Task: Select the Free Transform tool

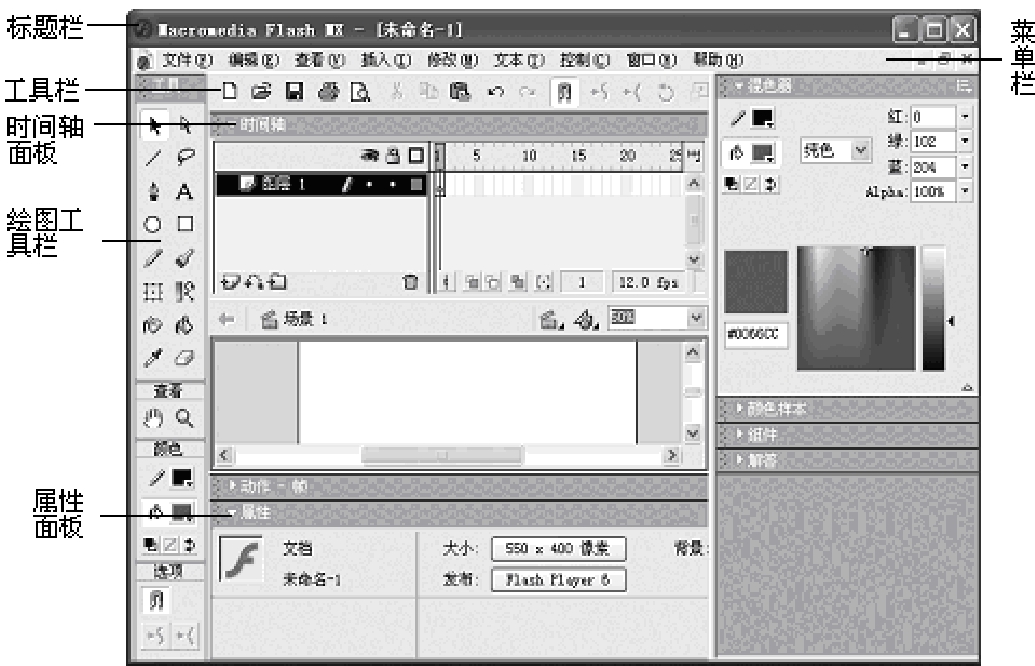Action: 153,292
